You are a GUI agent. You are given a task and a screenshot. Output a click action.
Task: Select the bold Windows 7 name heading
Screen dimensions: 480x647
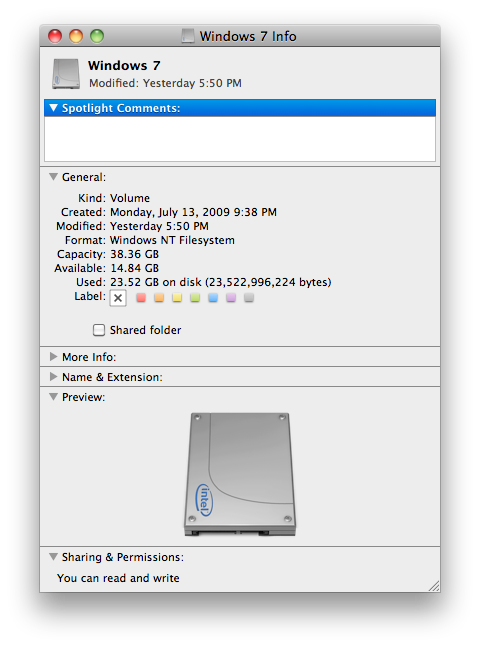pos(124,66)
